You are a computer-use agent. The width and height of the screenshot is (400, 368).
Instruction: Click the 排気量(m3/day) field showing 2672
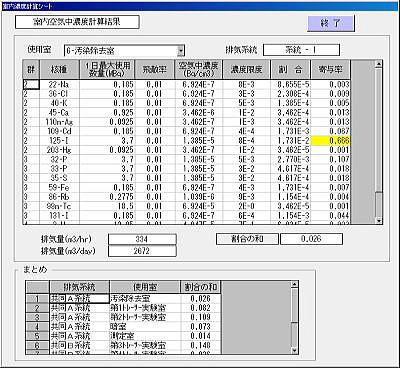click(x=142, y=251)
